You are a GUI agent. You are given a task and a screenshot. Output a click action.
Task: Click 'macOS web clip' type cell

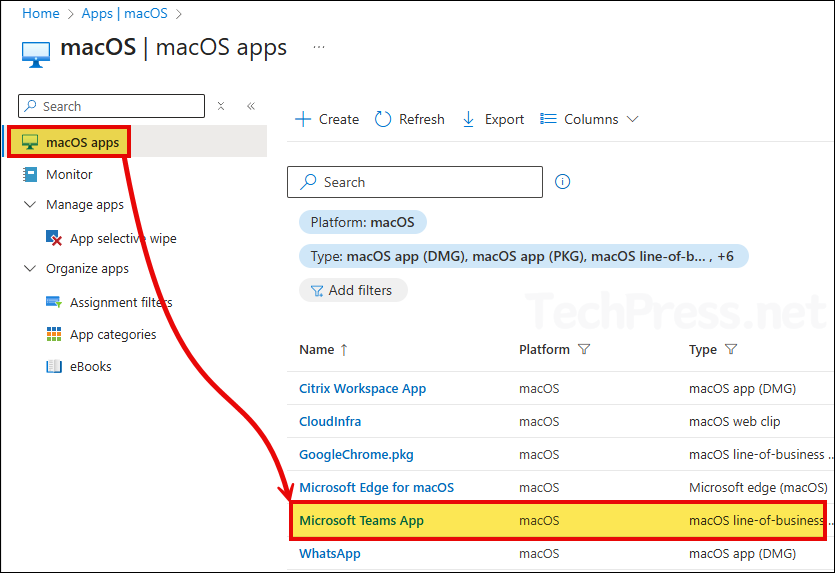[x=734, y=421]
